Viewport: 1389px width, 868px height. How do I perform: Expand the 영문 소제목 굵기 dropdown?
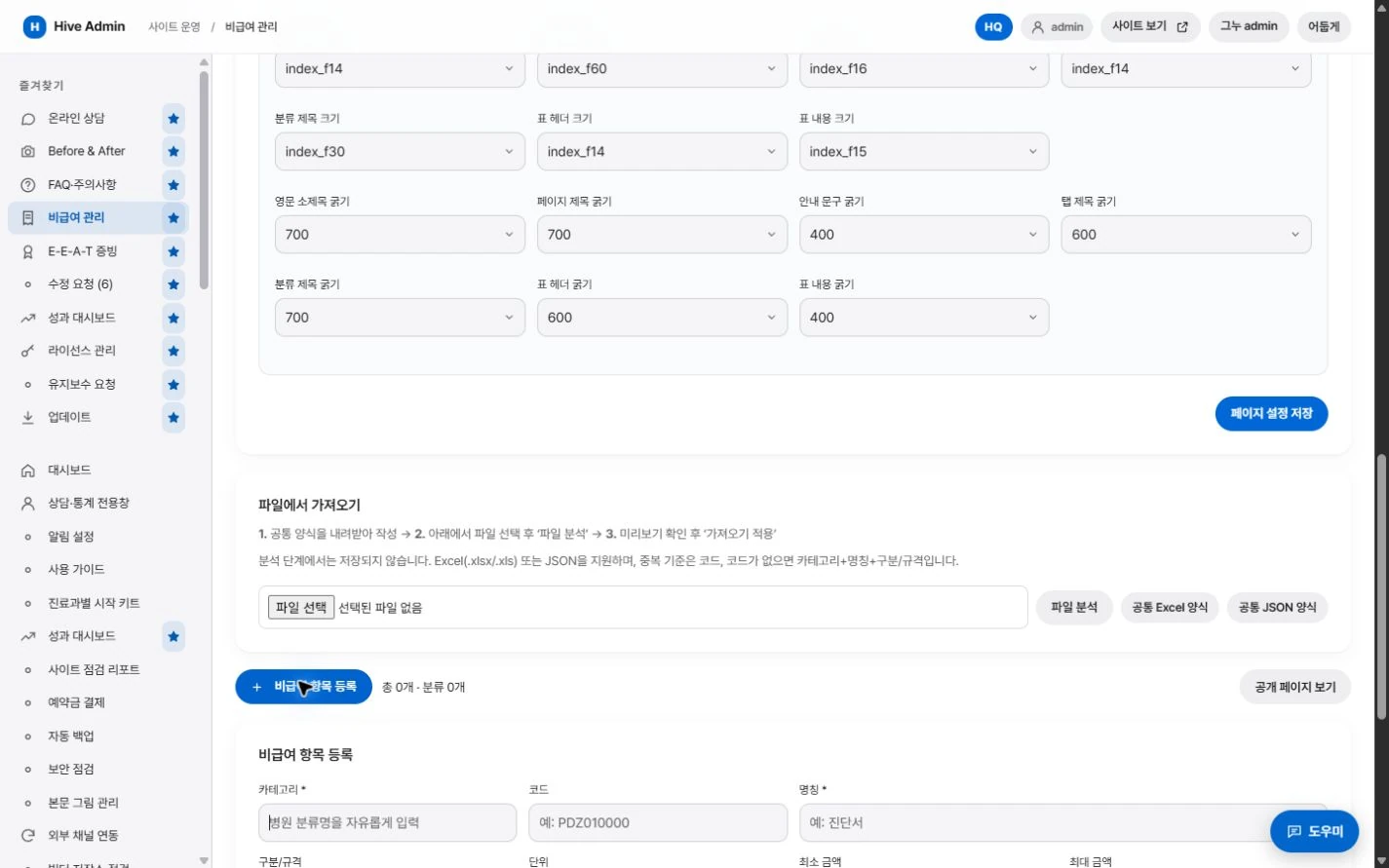[x=400, y=235]
